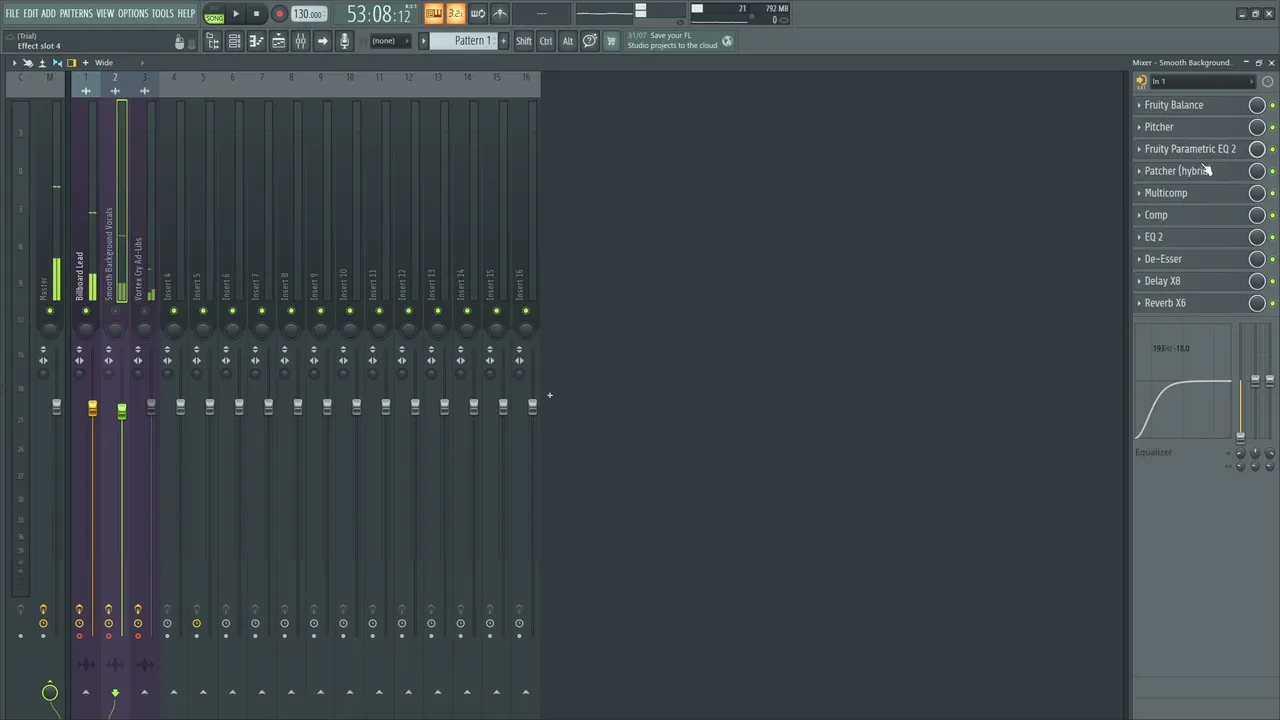
Task: Click the latency clock icon beside In 1
Action: click(x=1268, y=82)
